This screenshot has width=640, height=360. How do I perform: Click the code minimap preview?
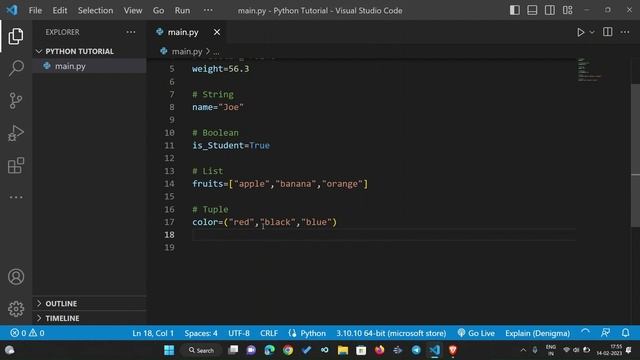pos(590,70)
